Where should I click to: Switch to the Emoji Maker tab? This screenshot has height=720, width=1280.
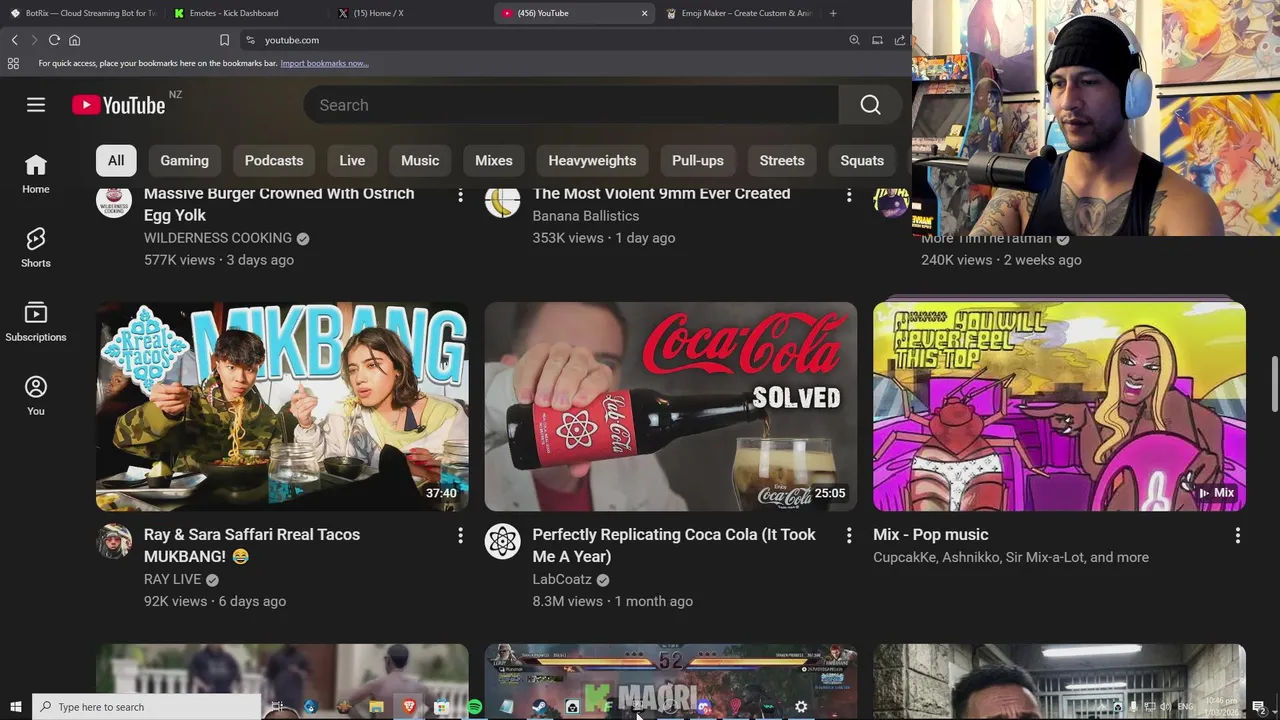(x=738, y=13)
